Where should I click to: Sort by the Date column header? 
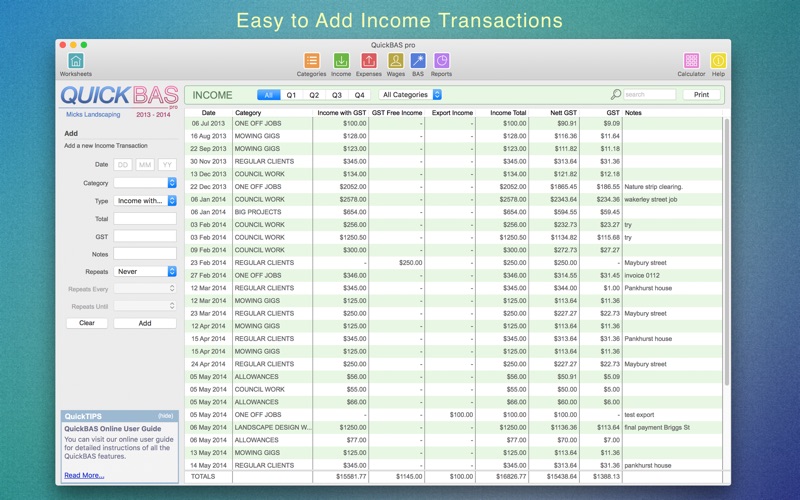[x=208, y=113]
